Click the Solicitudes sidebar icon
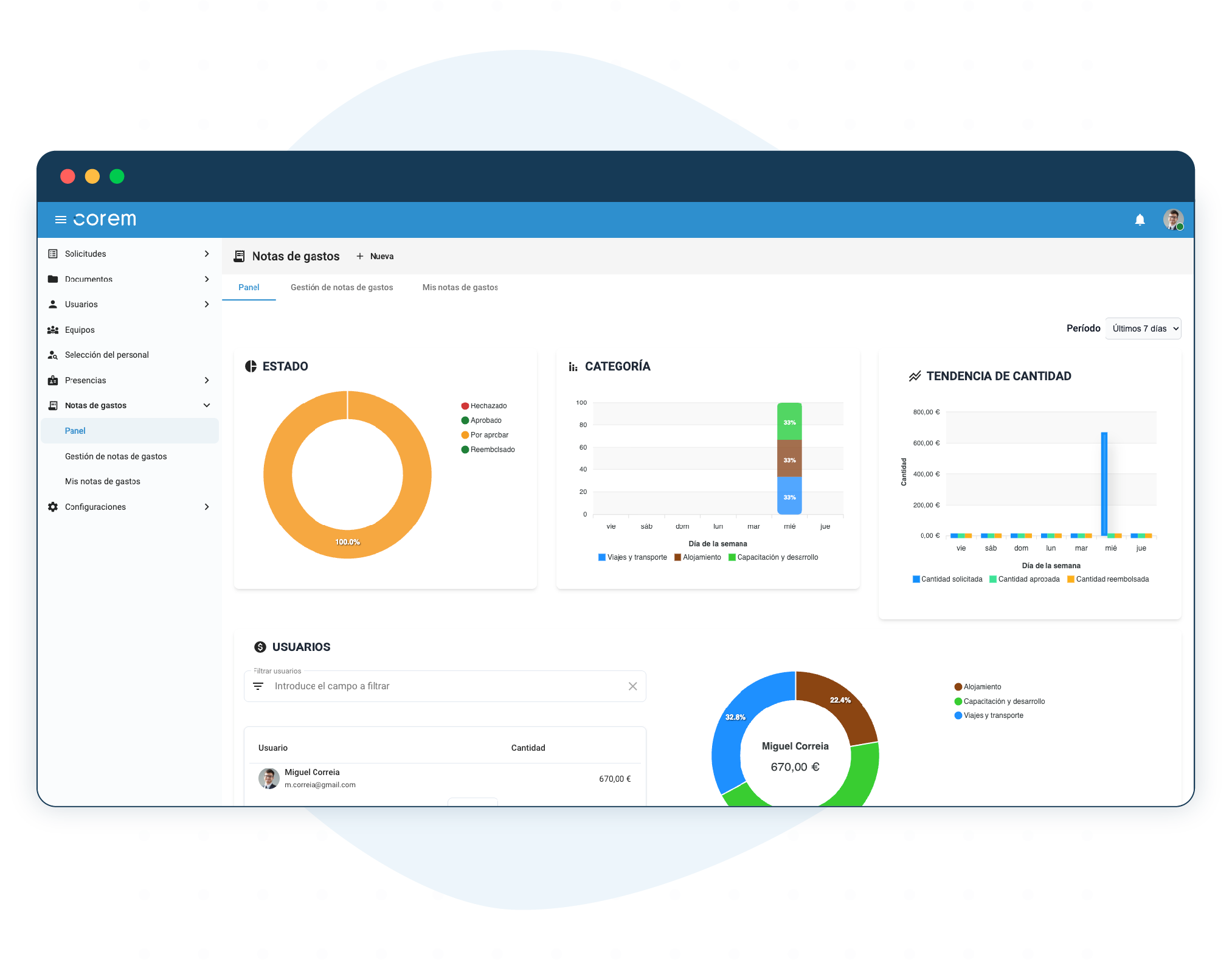 click(53, 254)
